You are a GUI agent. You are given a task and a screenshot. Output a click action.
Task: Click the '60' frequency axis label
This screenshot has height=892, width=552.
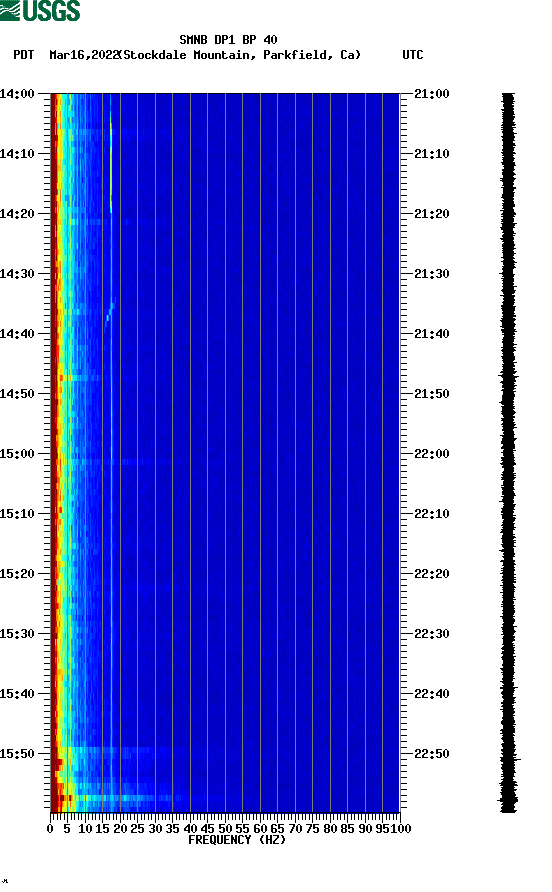(x=260, y=829)
